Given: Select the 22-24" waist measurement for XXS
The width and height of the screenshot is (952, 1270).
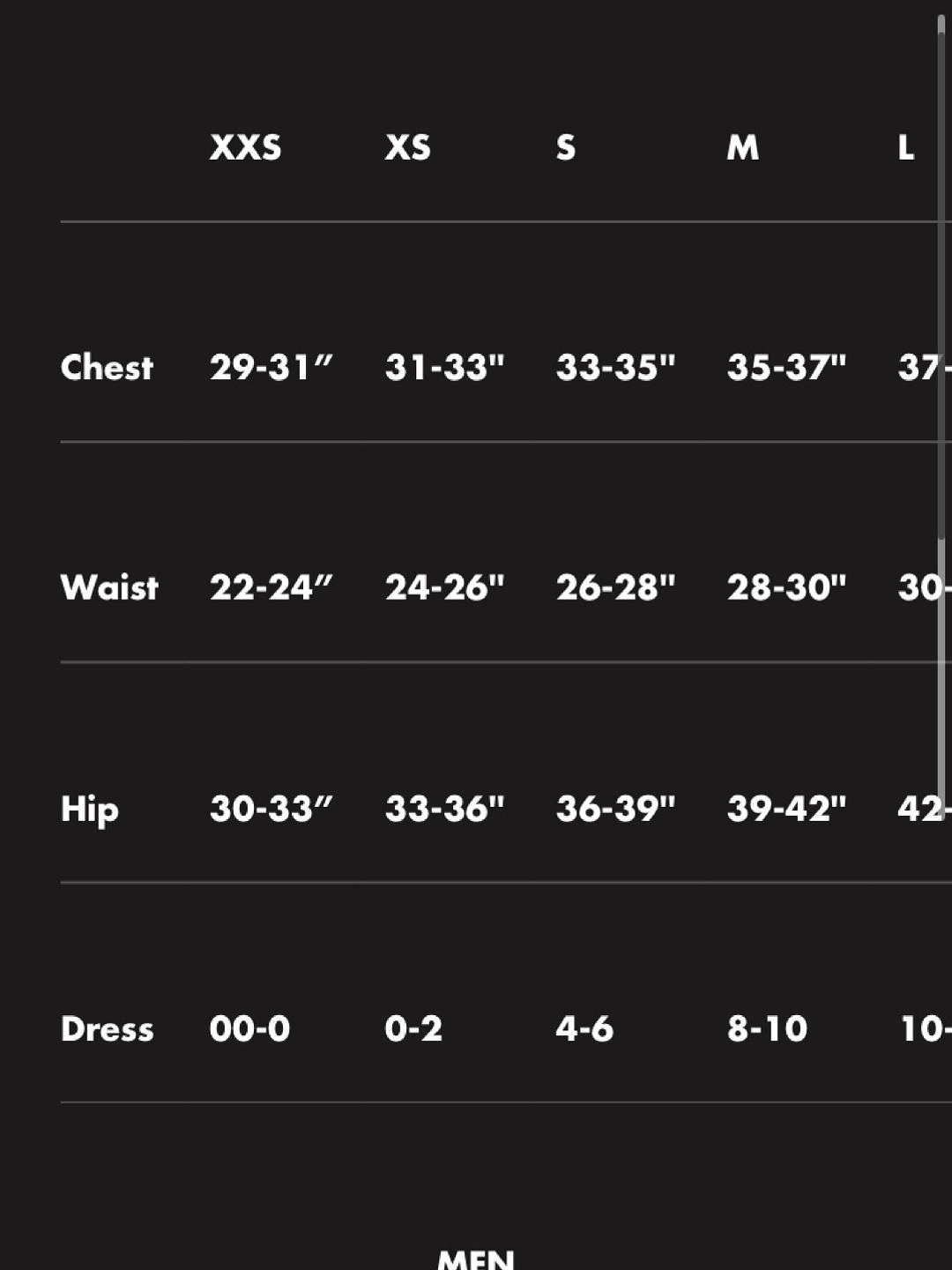Looking at the screenshot, I should [x=271, y=586].
